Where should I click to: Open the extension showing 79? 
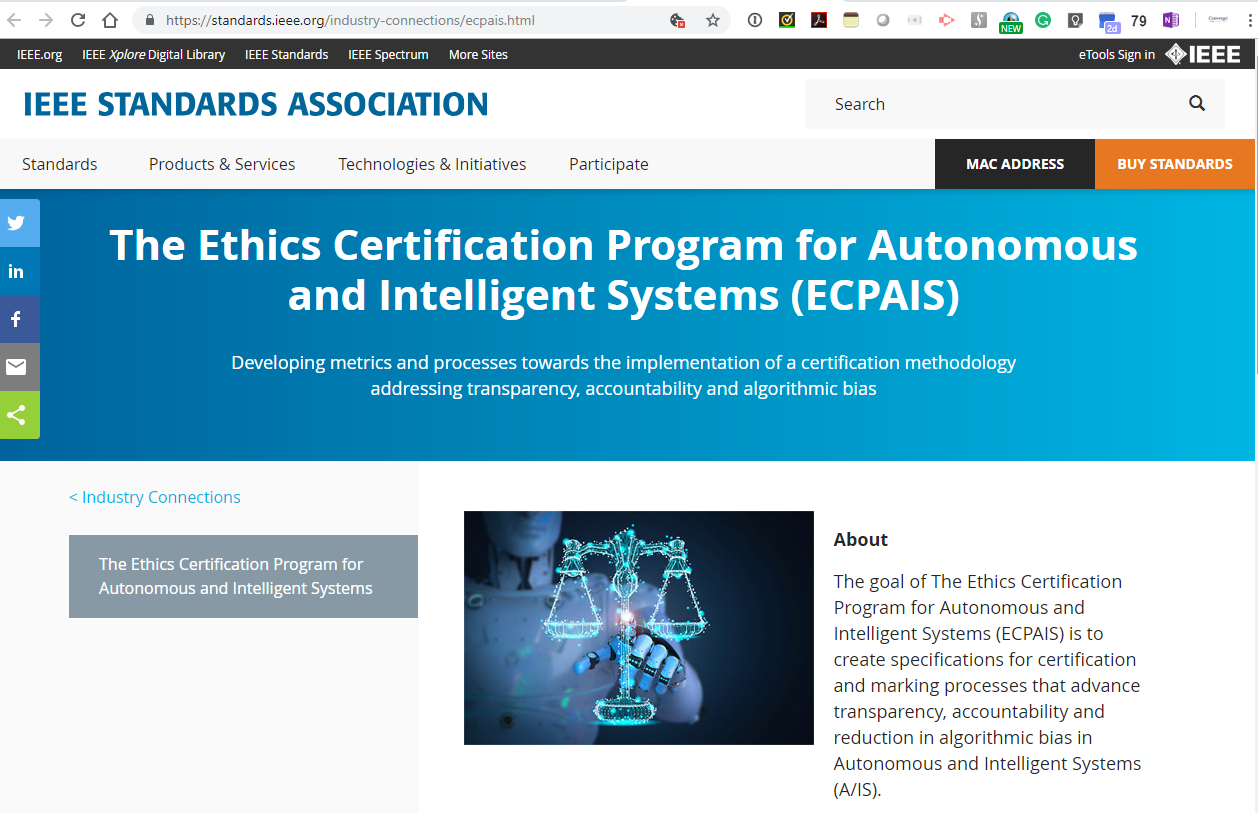[x=1139, y=20]
